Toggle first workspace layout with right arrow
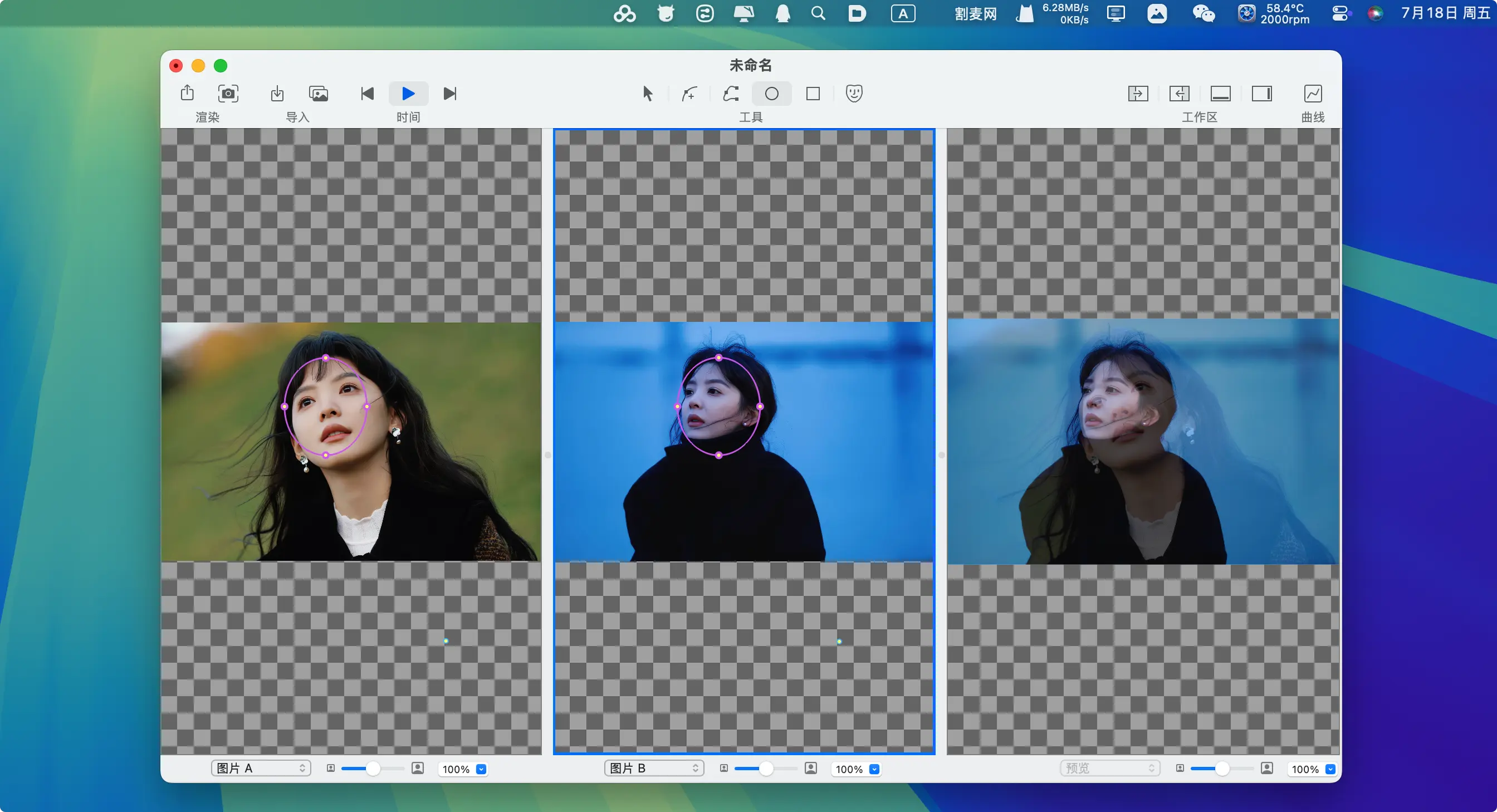This screenshot has height=812, width=1497. click(1138, 94)
